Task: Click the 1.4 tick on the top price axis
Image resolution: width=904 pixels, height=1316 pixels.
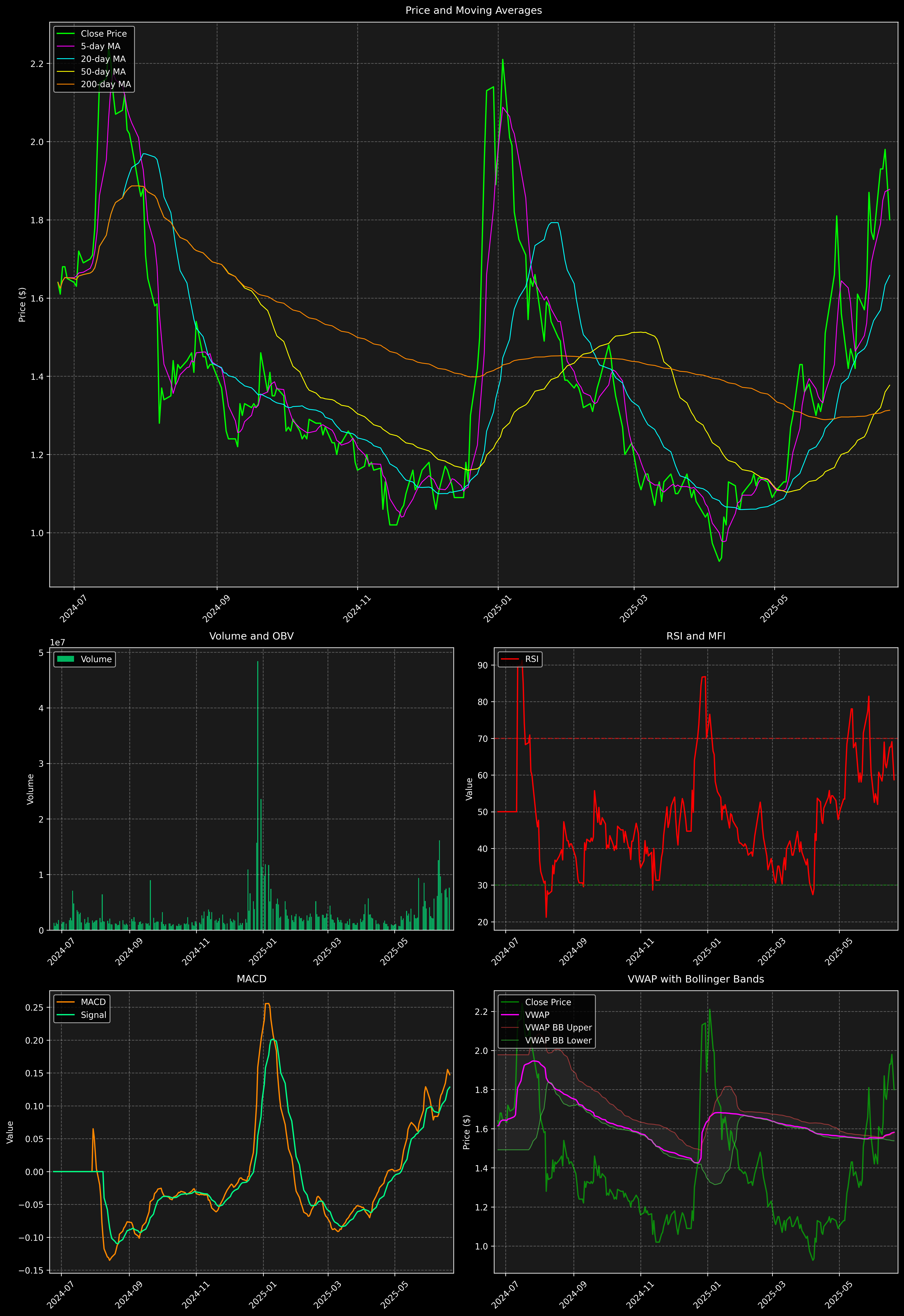Action: tap(37, 377)
